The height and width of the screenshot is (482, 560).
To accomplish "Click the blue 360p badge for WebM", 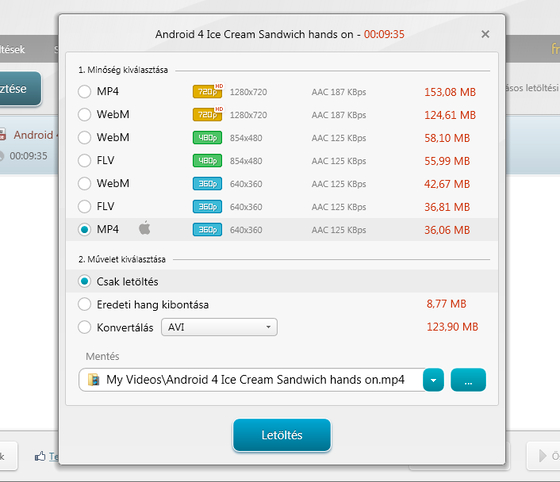I will 207,184.
